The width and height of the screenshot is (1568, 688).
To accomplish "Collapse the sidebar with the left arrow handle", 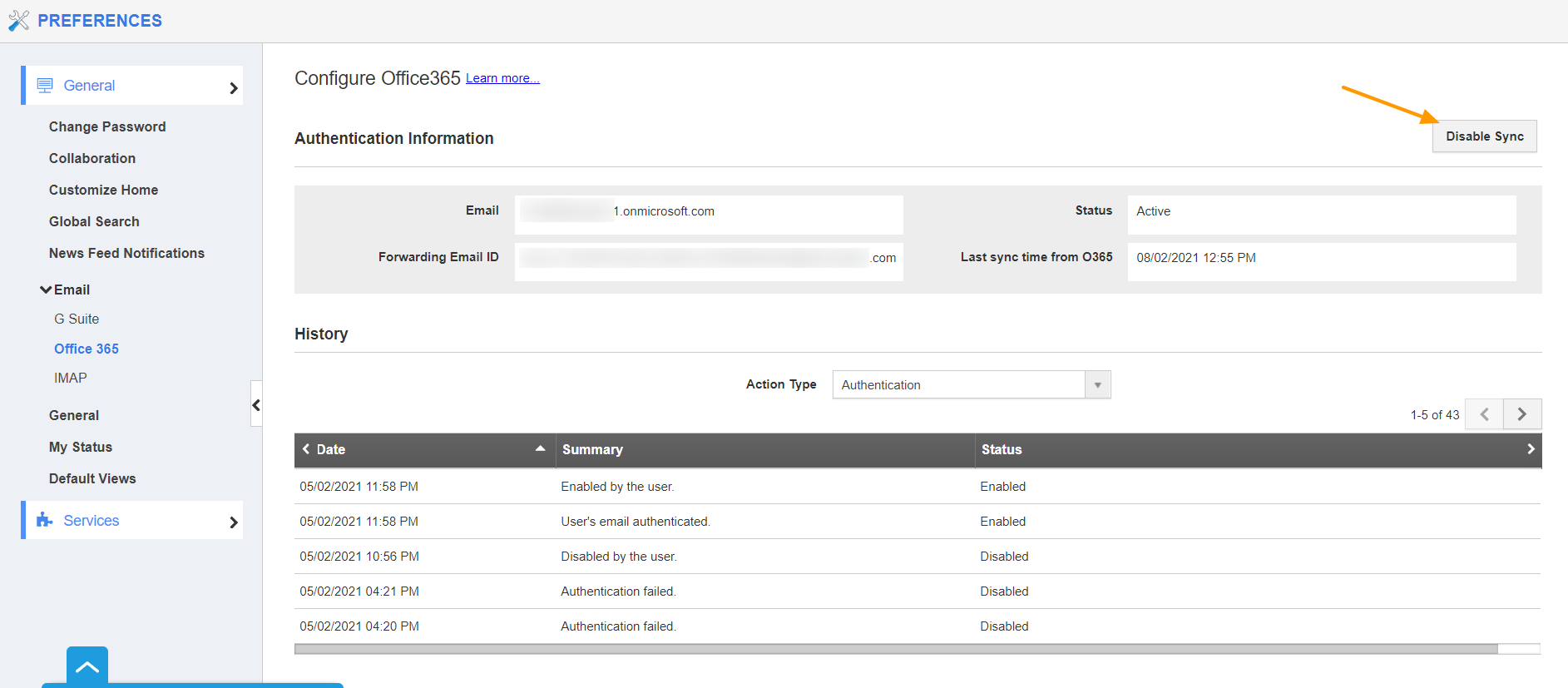I will pos(256,404).
